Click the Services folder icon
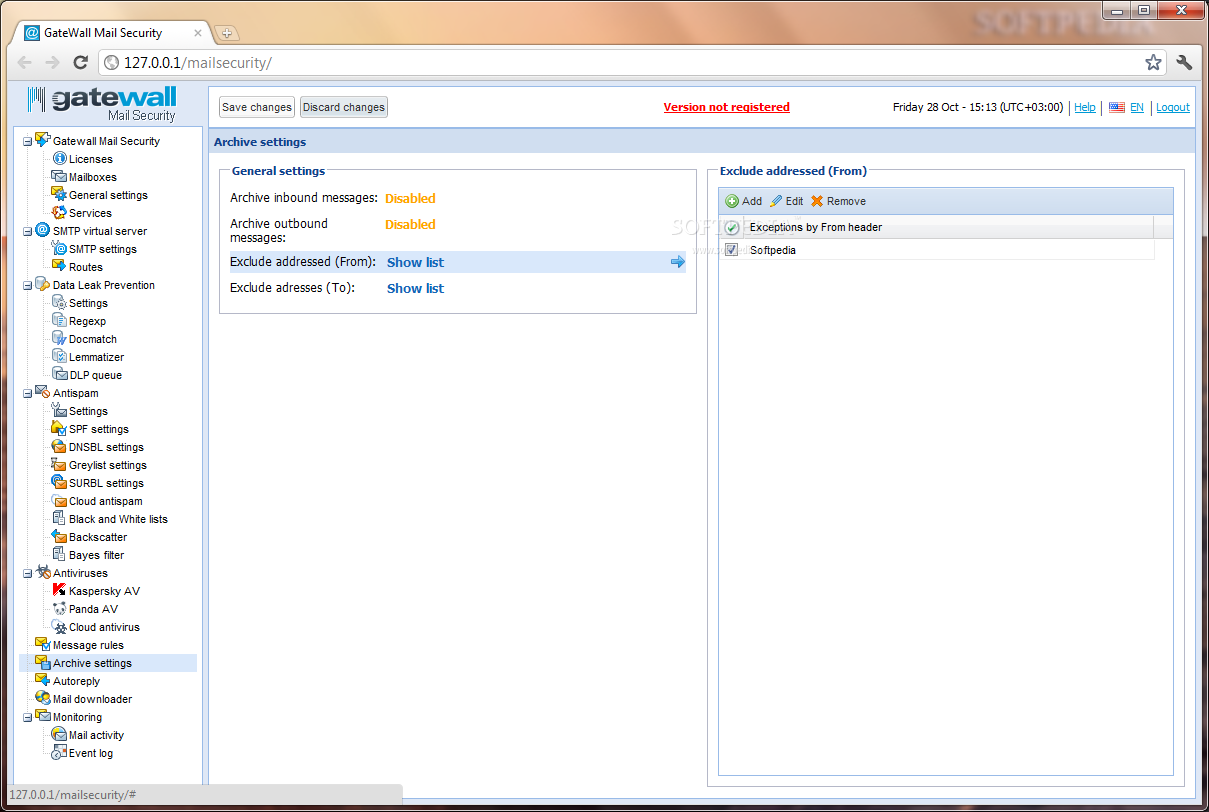 60,213
